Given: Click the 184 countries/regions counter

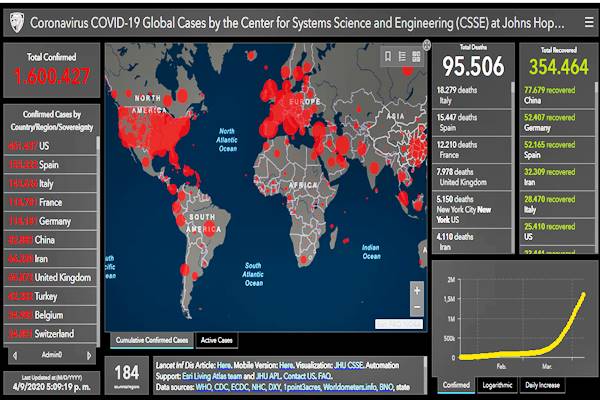Looking at the screenshot, I should pyautogui.click(x=127, y=376).
